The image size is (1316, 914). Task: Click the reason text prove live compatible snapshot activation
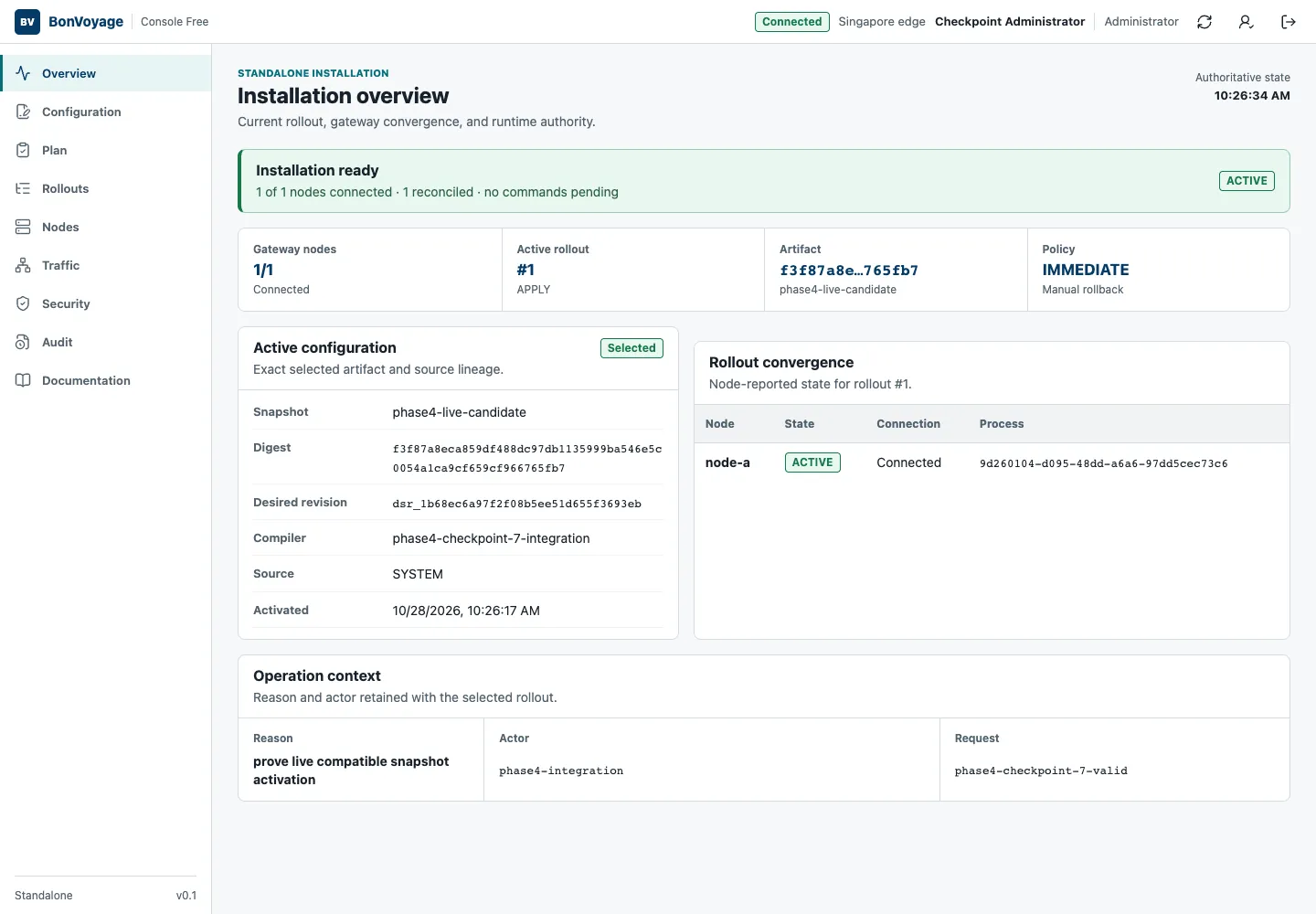351,771
